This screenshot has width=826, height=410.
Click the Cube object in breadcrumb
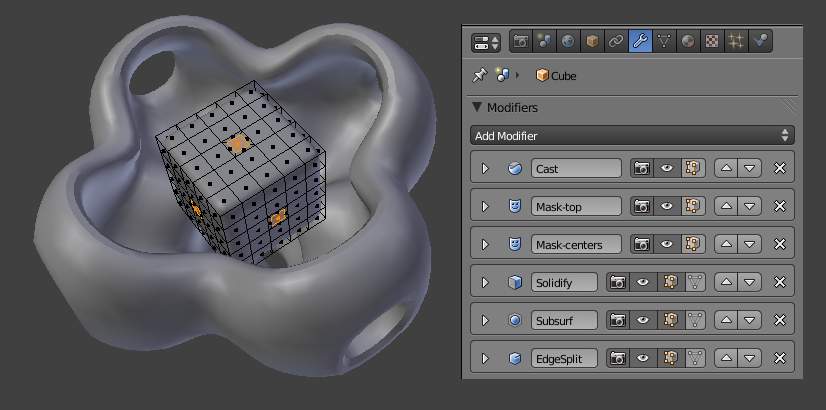coord(556,75)
